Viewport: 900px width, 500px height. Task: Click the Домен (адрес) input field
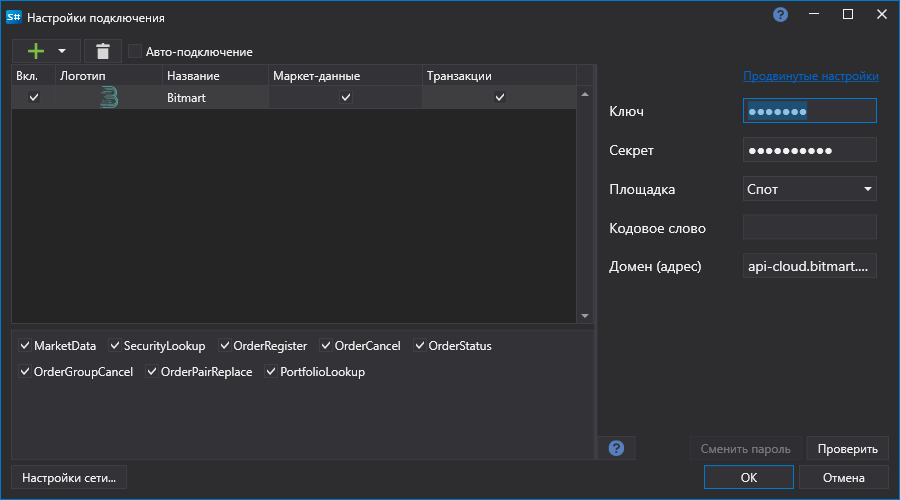[x=809, y=266]
